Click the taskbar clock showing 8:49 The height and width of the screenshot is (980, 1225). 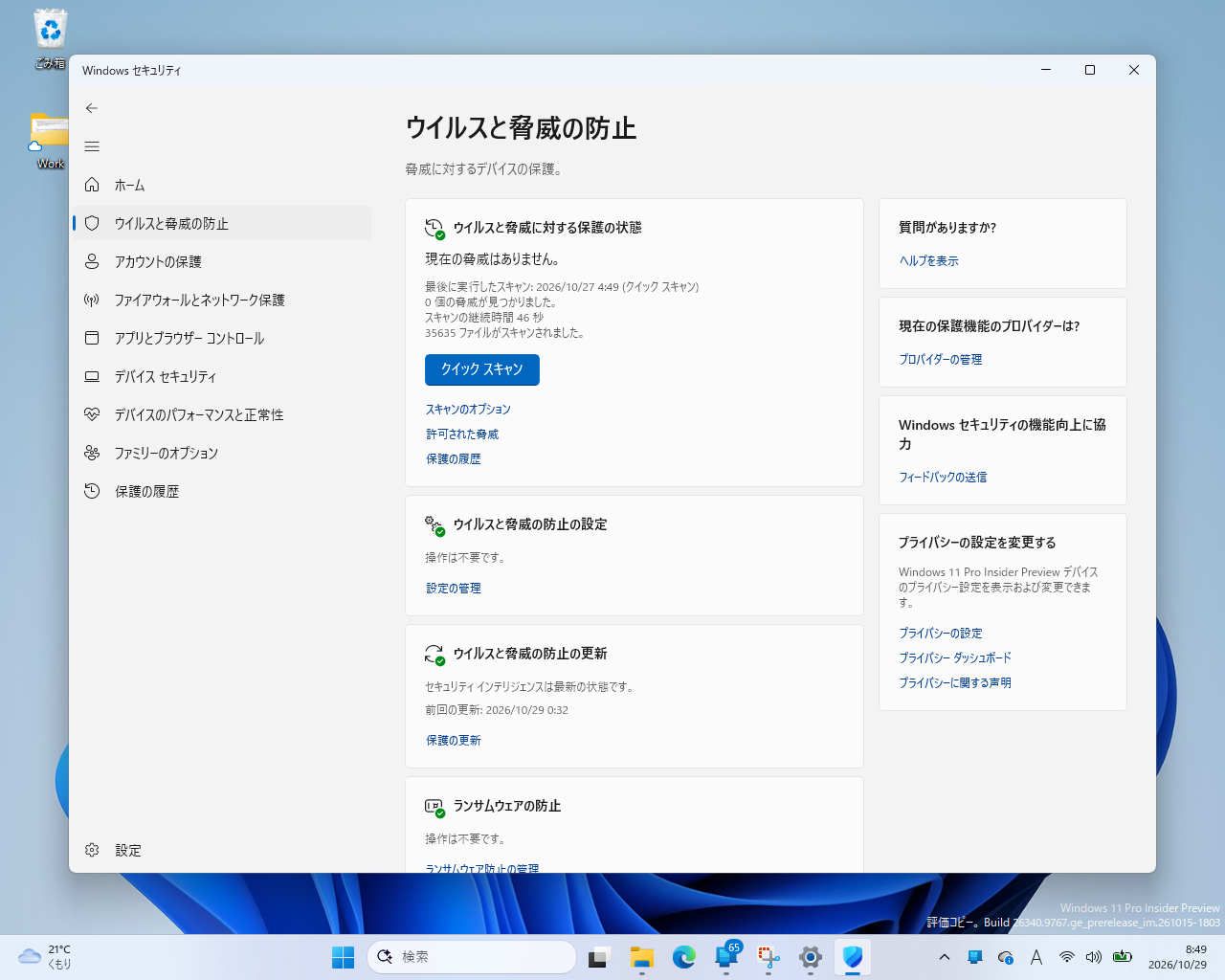tap(1177, 957)
